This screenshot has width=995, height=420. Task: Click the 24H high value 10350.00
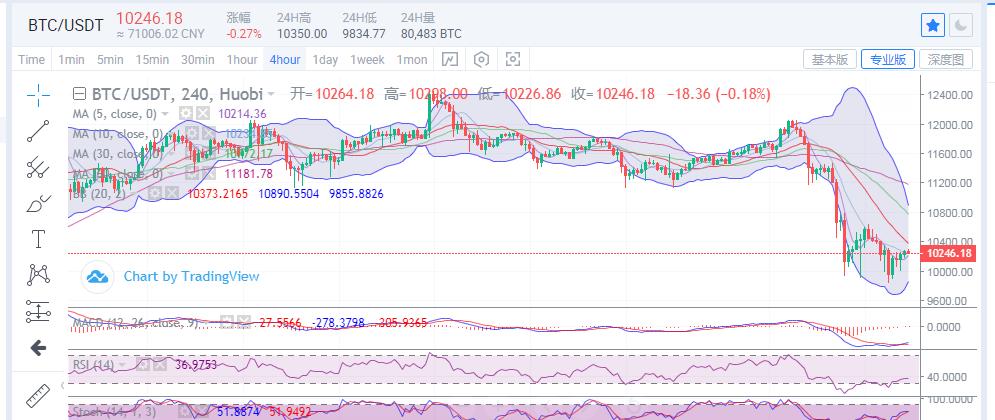302,34
